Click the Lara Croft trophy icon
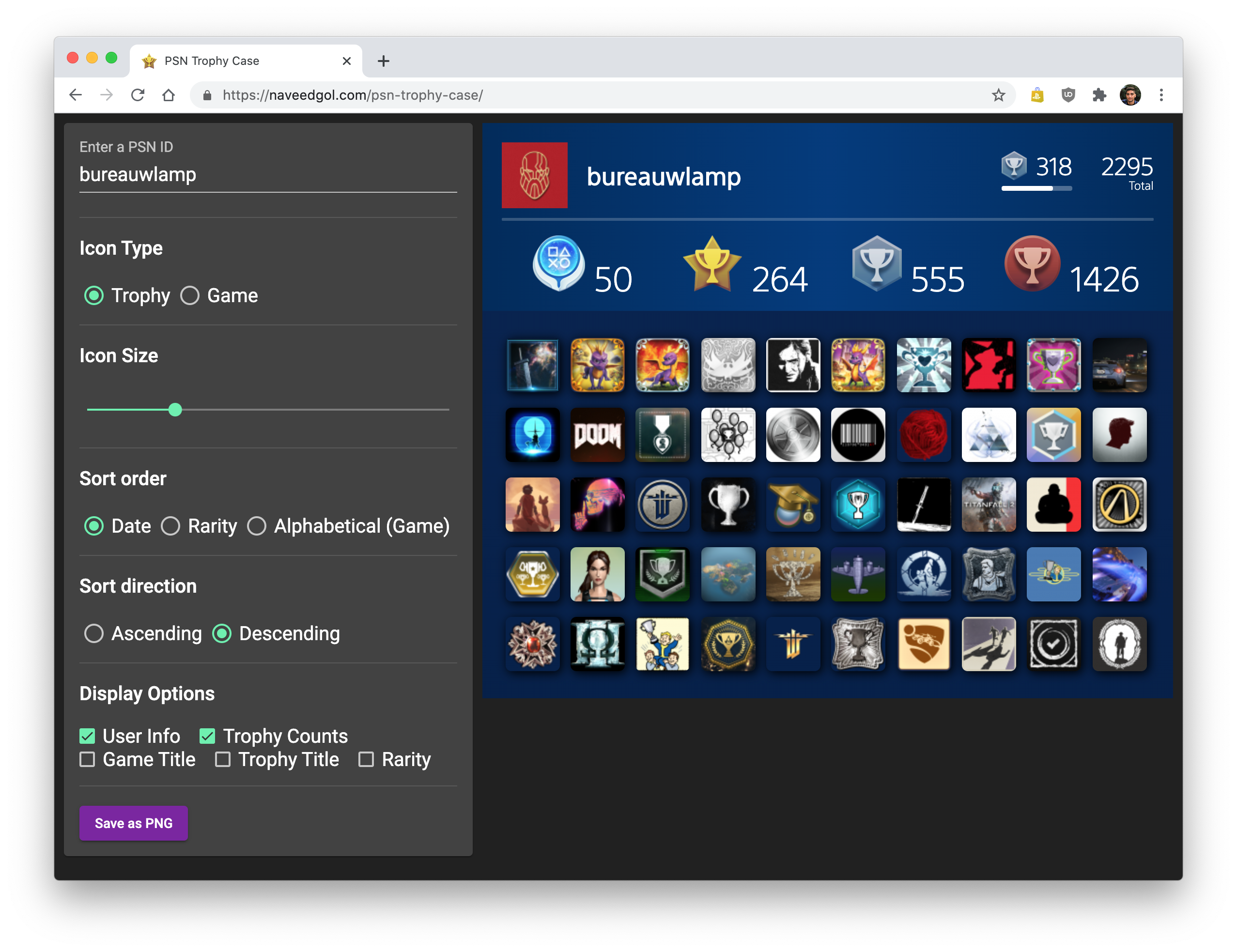 tap(598, 574)
